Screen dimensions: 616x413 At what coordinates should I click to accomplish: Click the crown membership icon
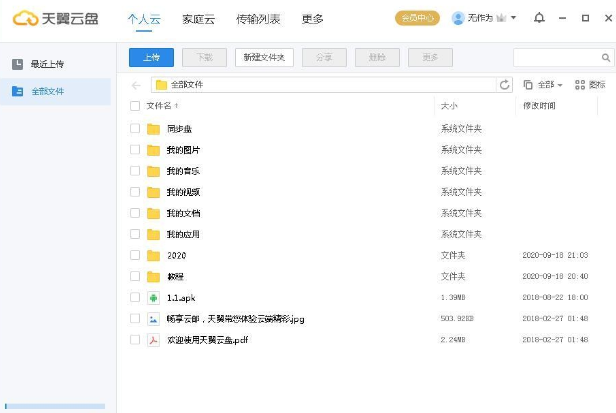pos(501,18)
